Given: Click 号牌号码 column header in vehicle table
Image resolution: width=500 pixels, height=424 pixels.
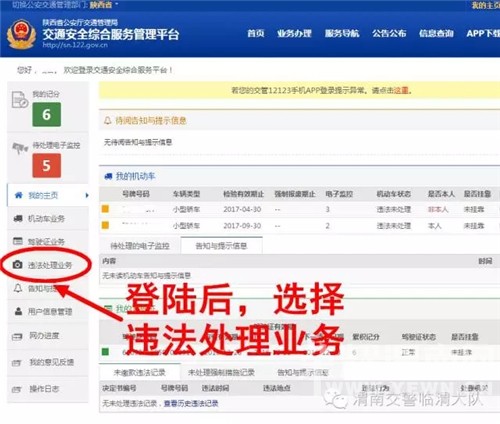Looking at the screenshot, I should click(136, 194).
